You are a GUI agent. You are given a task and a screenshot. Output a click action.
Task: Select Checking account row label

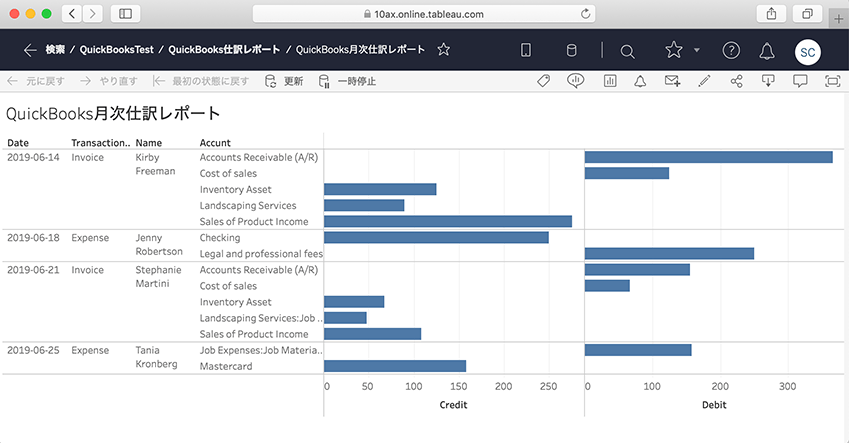click(220, 238)
